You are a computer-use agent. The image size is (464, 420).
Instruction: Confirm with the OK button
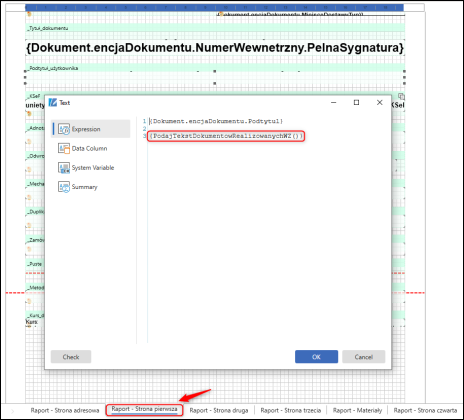click(316, 357)
